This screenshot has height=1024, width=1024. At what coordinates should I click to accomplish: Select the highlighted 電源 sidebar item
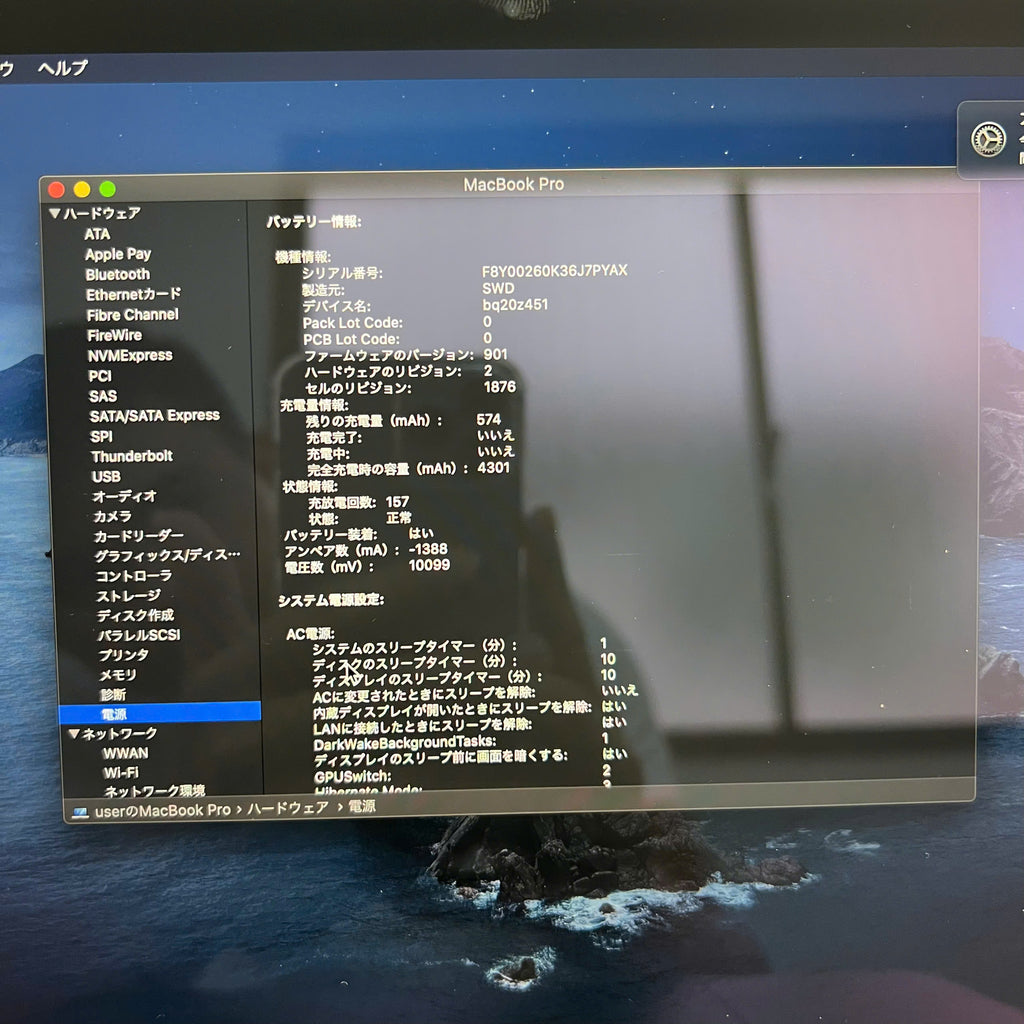click(x=159, y=713)
